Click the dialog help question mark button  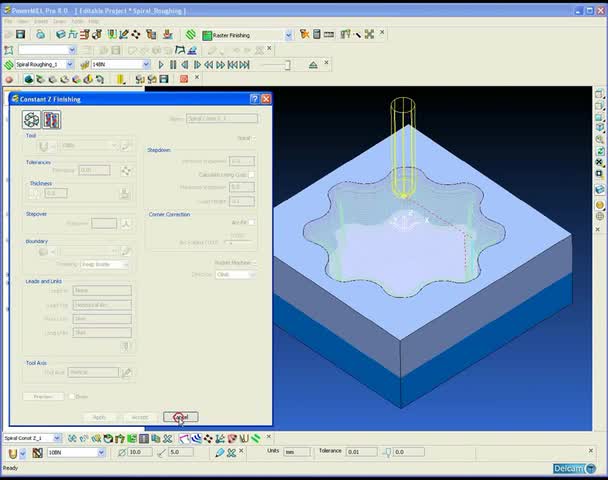coord(254,99)
